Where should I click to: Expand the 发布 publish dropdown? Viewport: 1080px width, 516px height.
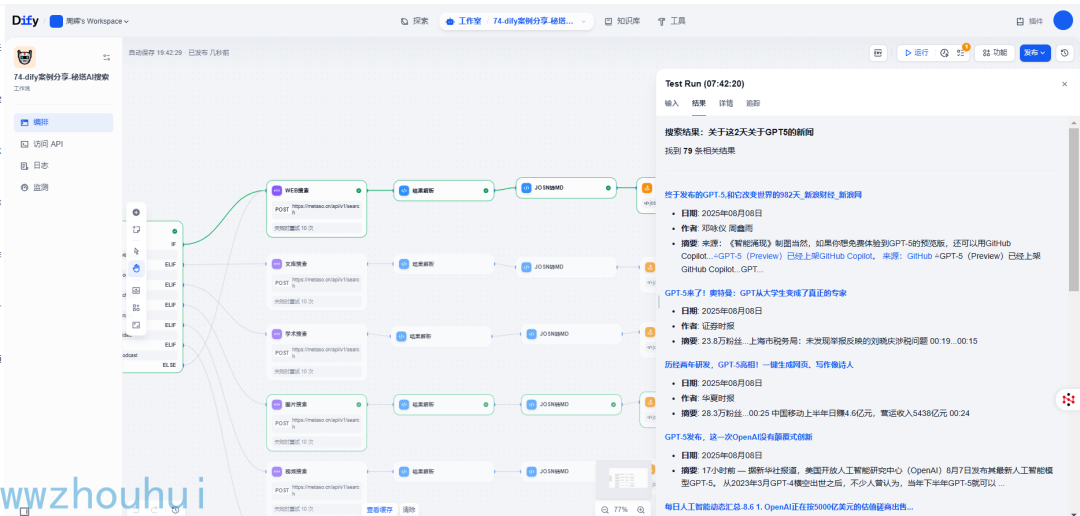(1035, 53)
